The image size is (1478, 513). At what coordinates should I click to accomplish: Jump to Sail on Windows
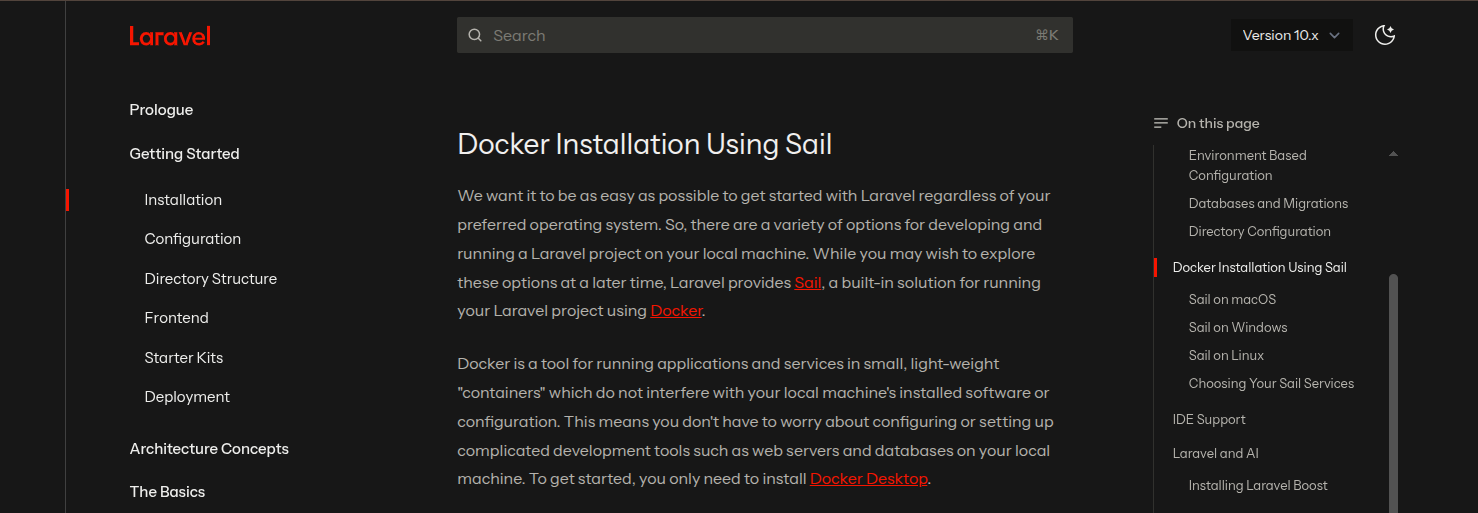click(1237, 327)
